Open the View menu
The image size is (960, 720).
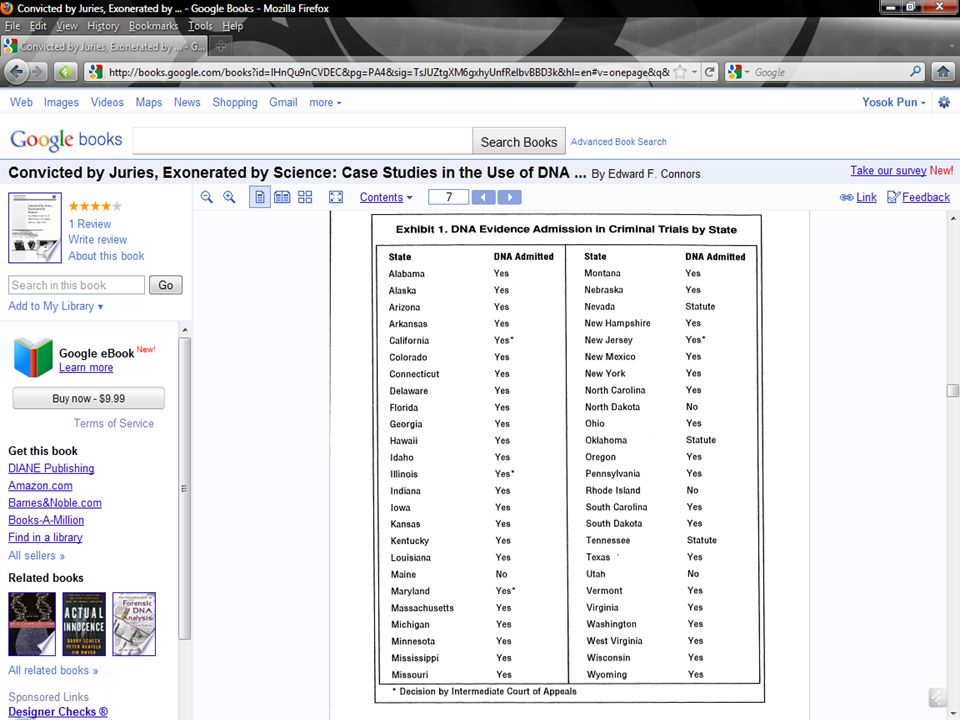pyautogui.click(x=67, y=26)
